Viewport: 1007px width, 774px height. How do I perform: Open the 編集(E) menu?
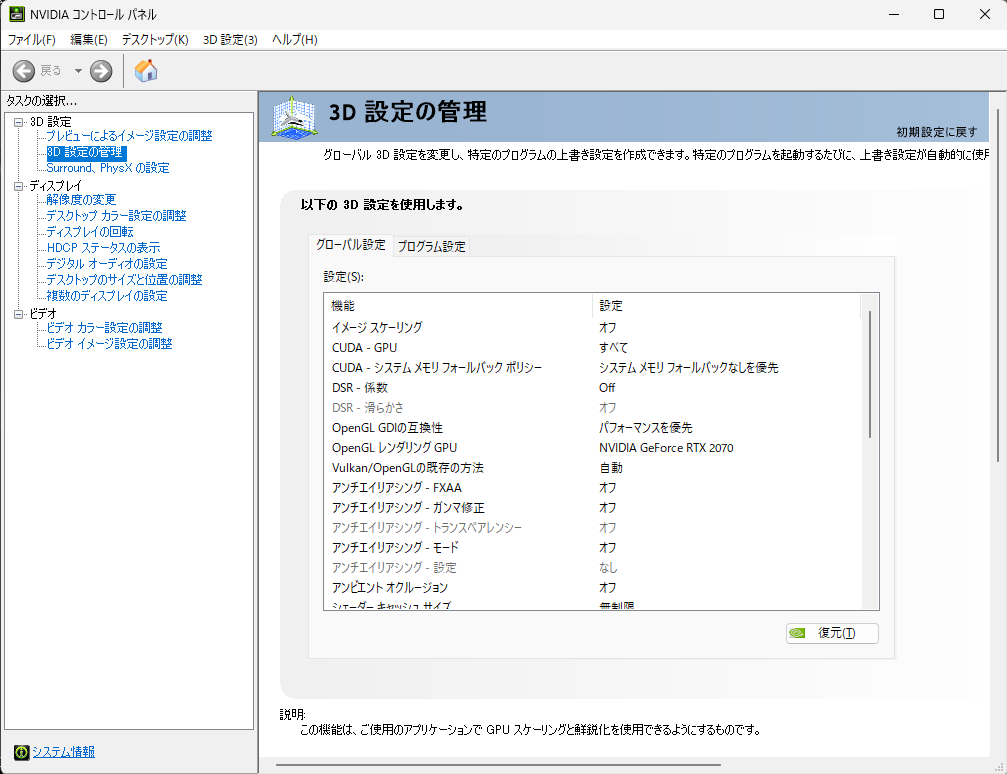89,40
